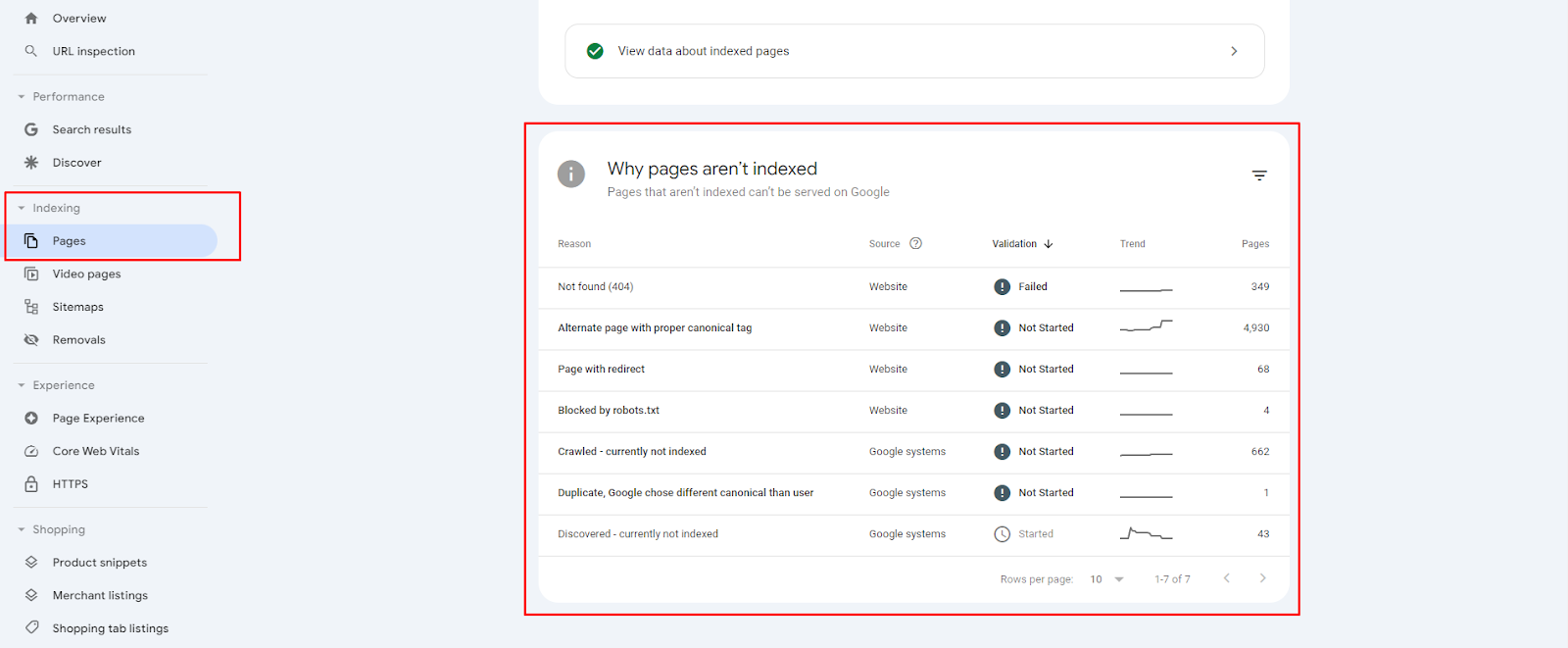
Task: Collapse the Shopping section
Action: coord(22,529)
